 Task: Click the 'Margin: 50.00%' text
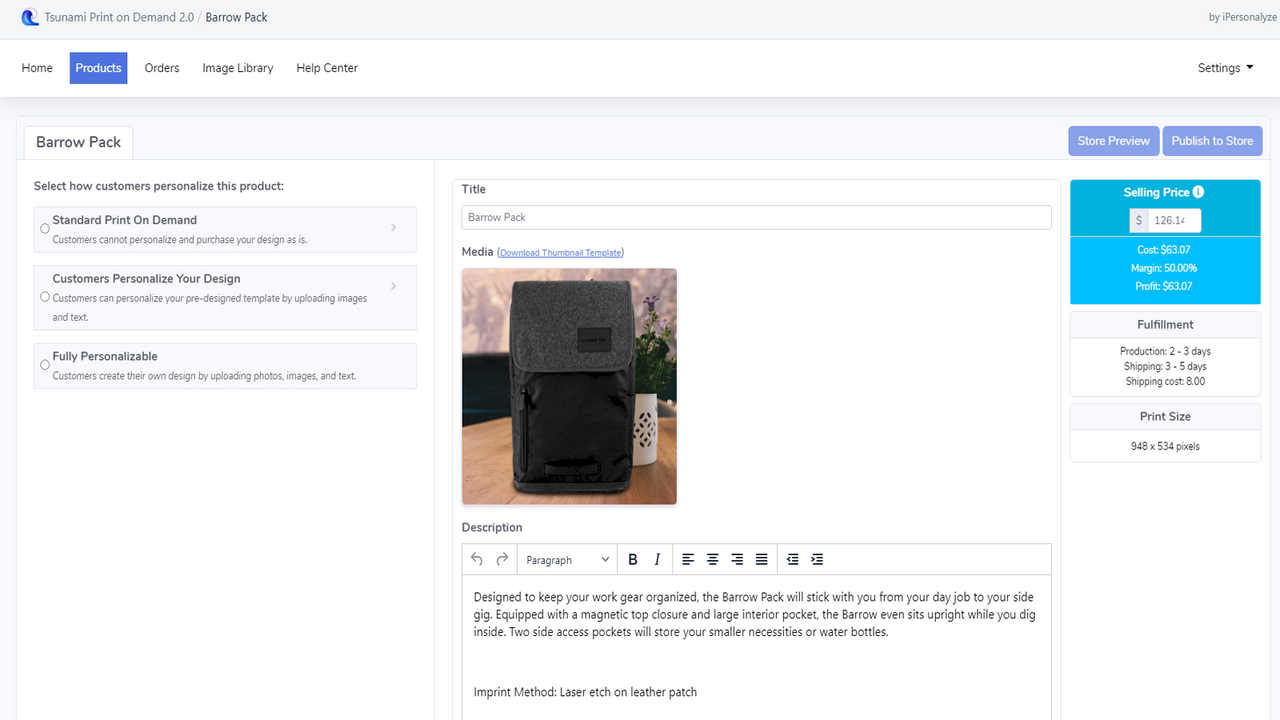coord(1164,268)
